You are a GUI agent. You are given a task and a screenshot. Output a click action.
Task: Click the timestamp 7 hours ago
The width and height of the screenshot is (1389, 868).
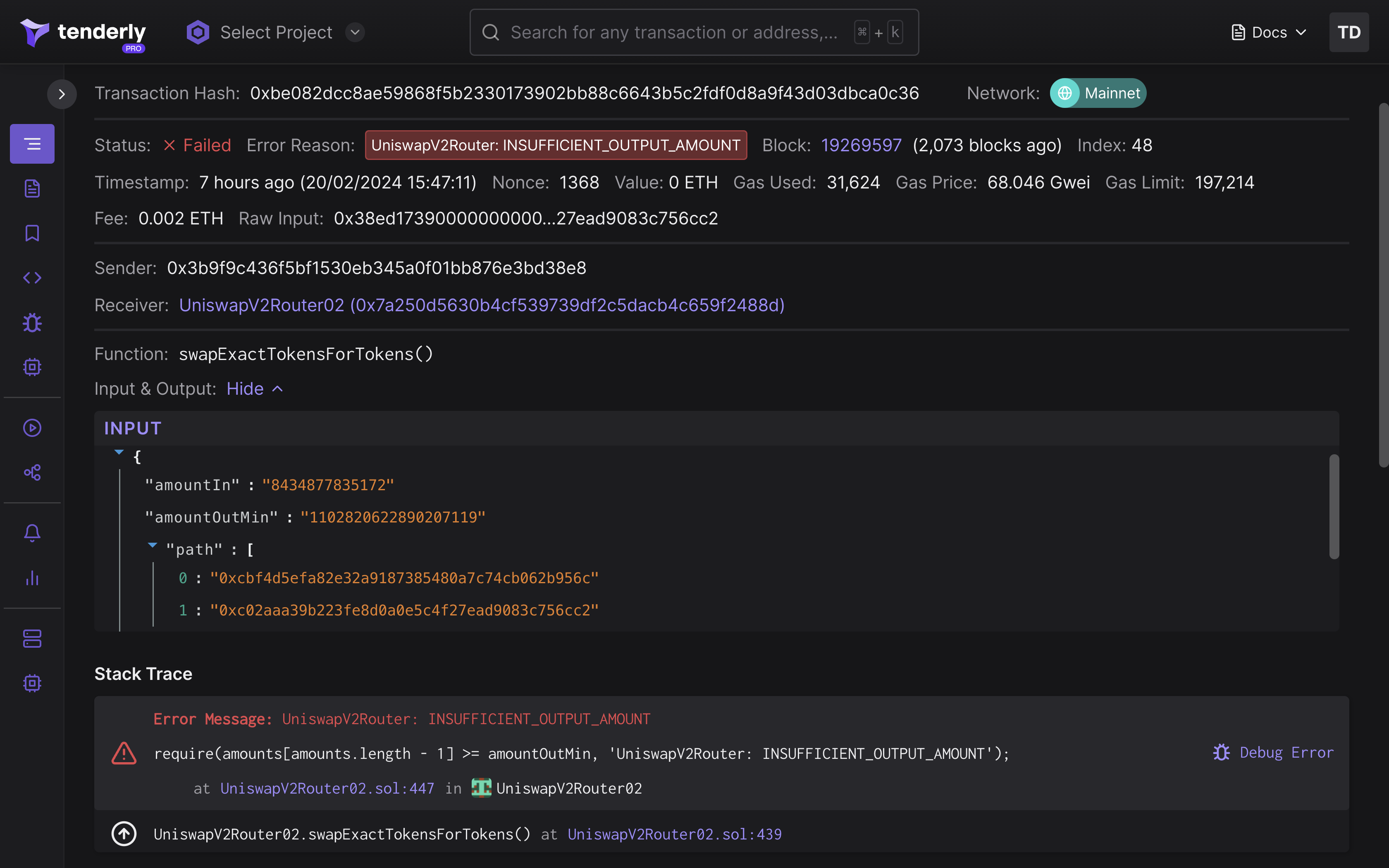tap(337, 183)
